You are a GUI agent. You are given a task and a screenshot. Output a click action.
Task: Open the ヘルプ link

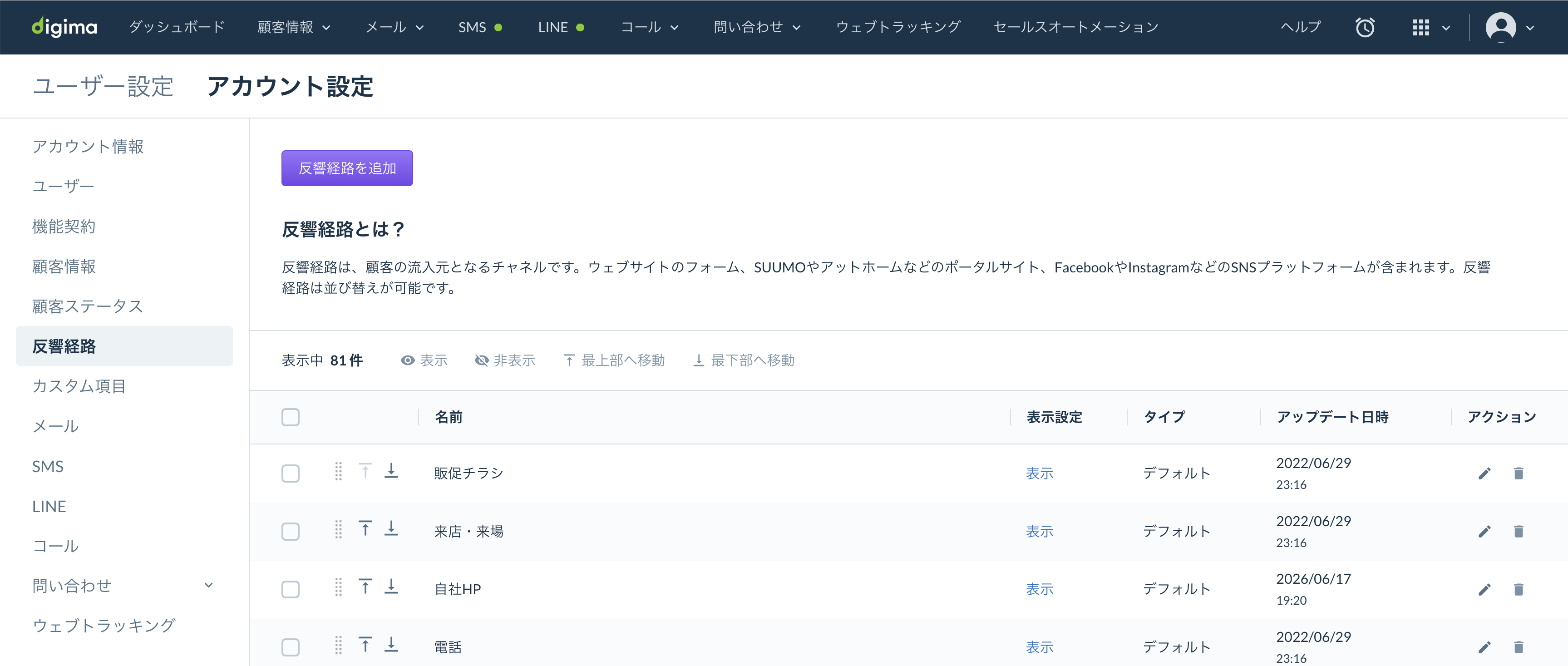point(1302,27)
